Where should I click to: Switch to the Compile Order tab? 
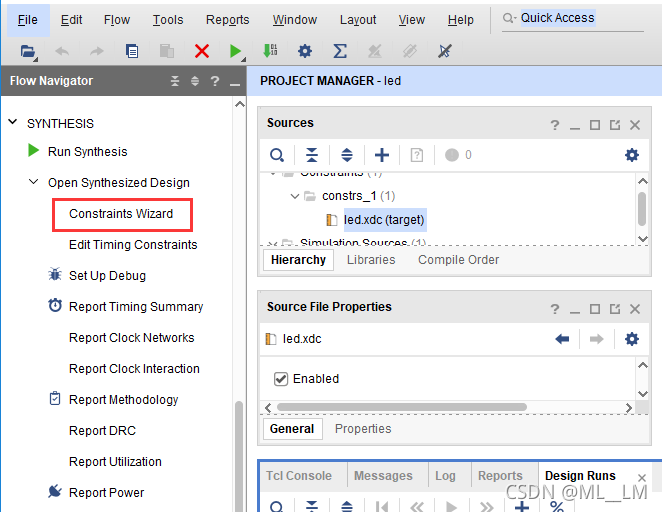point(458,260)
